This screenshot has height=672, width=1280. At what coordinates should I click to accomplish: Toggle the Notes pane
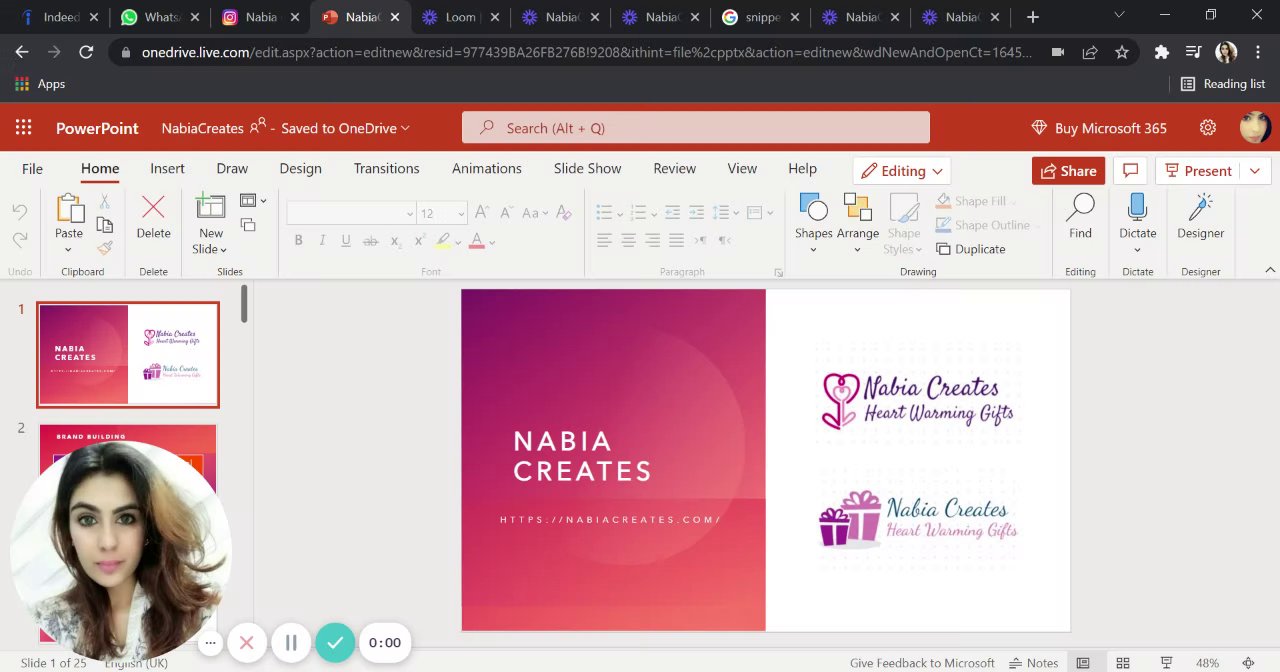coord(1034,663)
